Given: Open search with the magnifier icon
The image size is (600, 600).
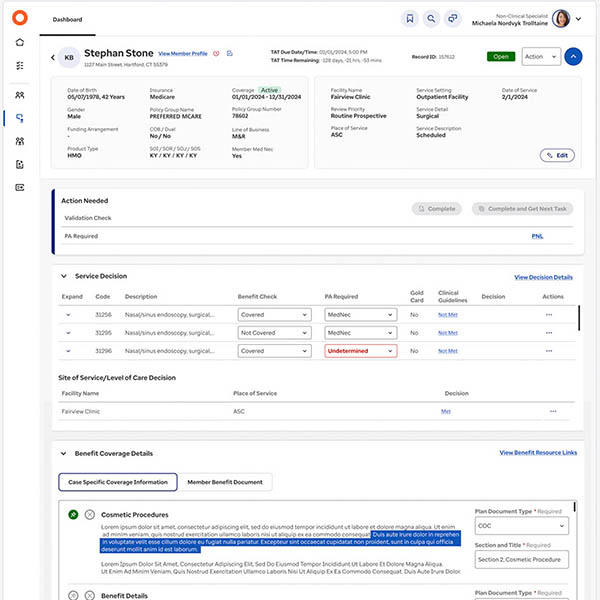Looking at the screenshot, I should 432,18.
